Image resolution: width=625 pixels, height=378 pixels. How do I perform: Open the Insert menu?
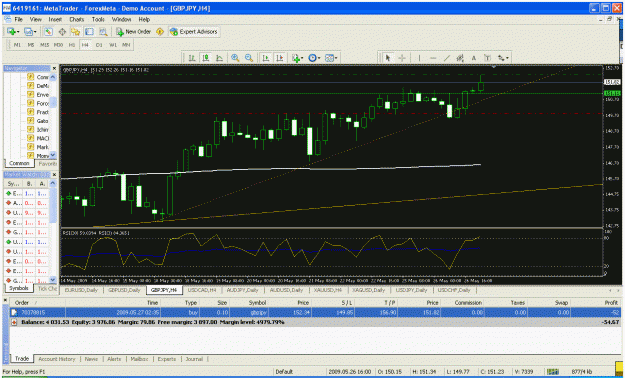[55, 19]
